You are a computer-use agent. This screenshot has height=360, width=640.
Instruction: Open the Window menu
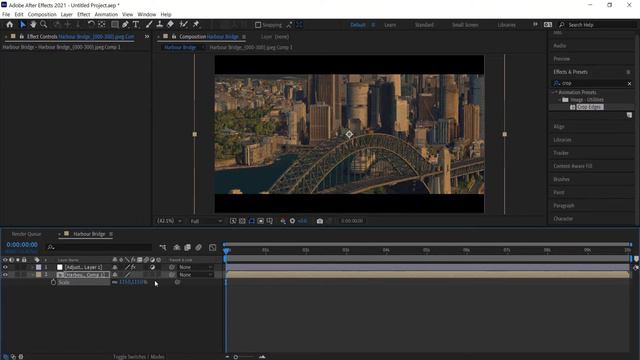click(x=147, y=14)
